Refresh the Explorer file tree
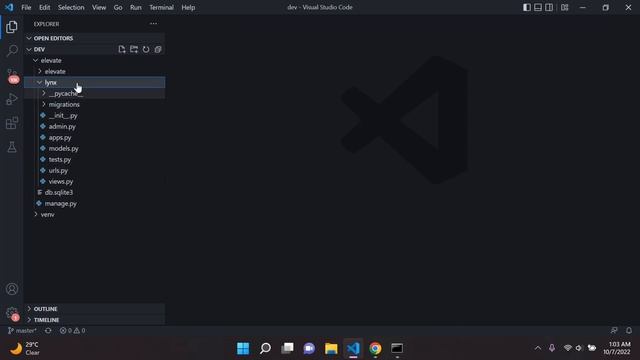This screenshot has width=640, height=360. [146, 49]
